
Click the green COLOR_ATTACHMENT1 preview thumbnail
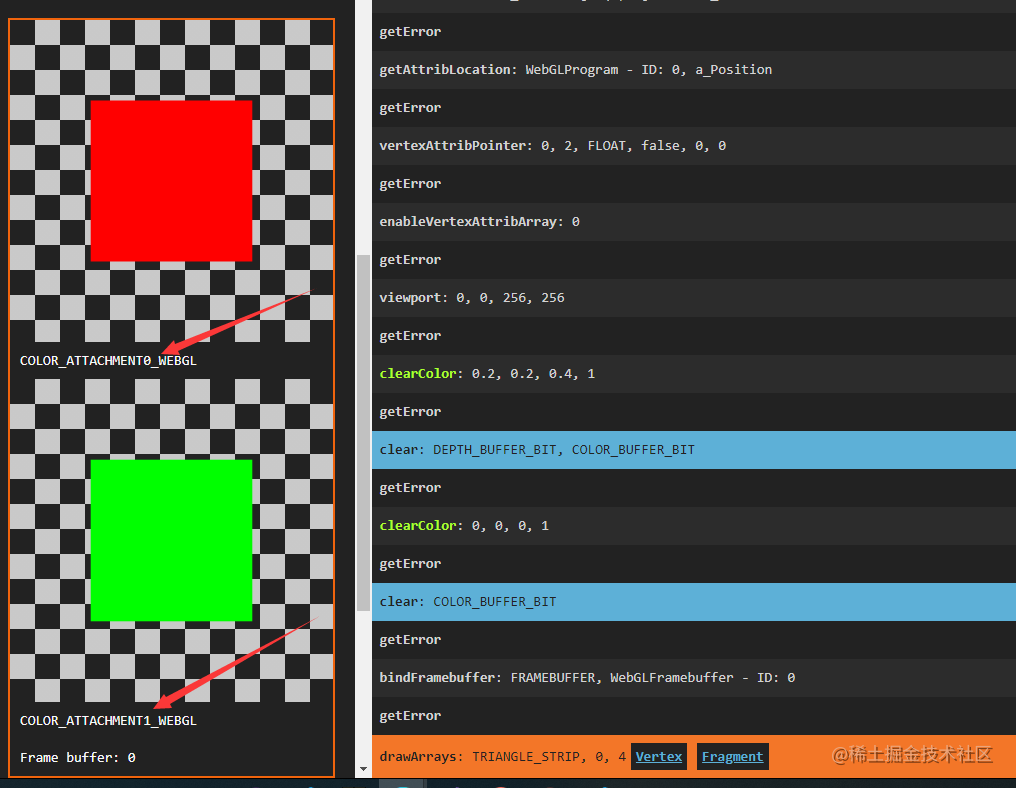pyautogui.click(x=172, y=540)
